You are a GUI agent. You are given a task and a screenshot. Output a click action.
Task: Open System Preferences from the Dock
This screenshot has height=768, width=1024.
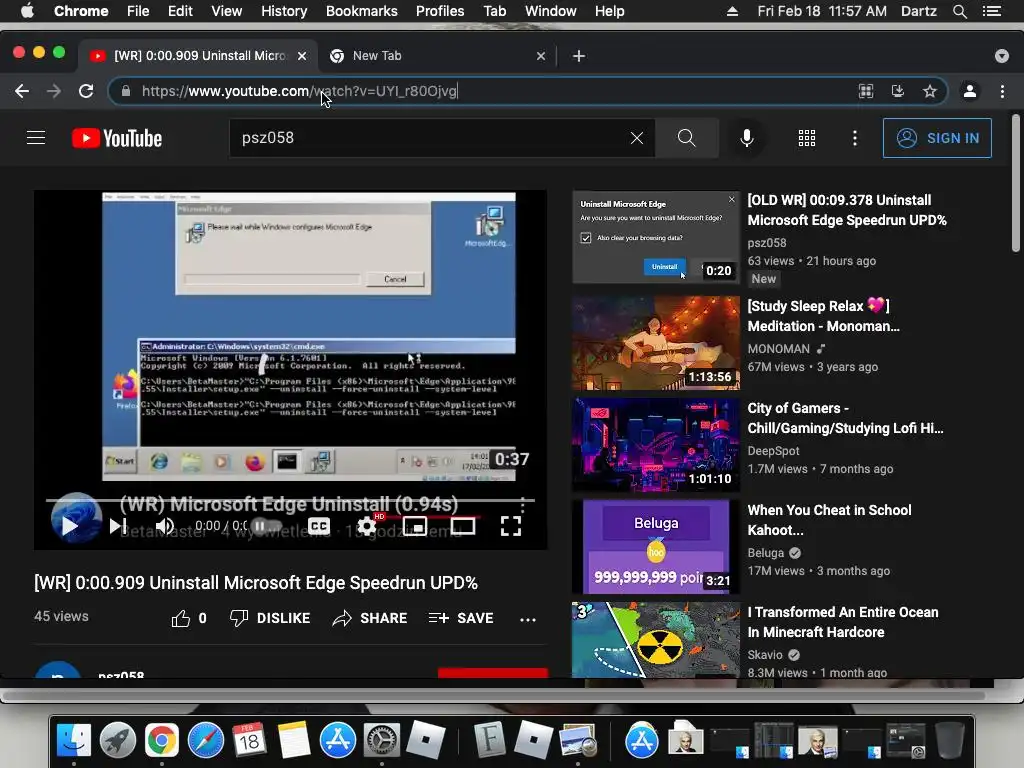click(381, 741)
